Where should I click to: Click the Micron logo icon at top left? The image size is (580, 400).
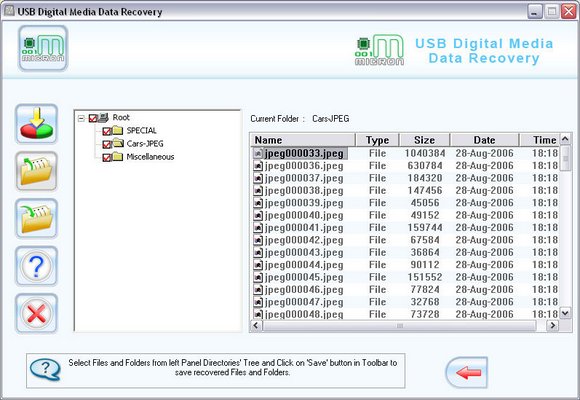pos(43,48)
